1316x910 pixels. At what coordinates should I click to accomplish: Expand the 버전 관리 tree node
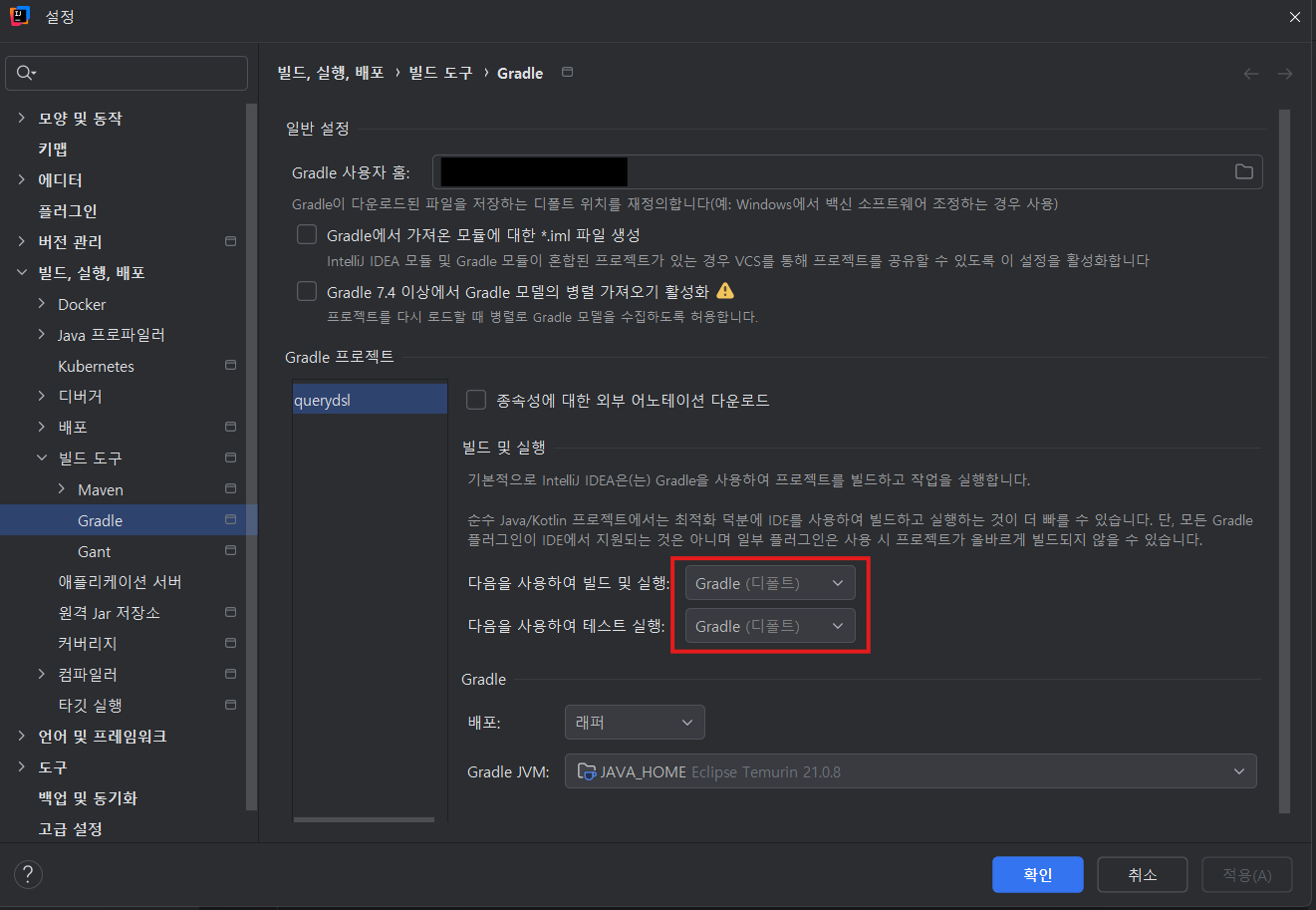[22, 241]
